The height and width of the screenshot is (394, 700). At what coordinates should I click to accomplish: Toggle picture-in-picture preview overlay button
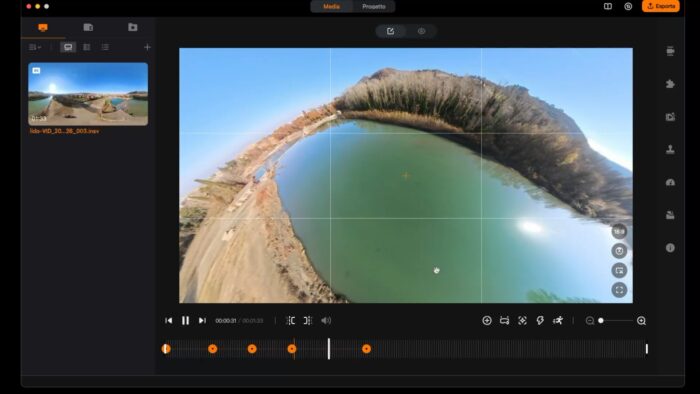click(x=619, y=270)
